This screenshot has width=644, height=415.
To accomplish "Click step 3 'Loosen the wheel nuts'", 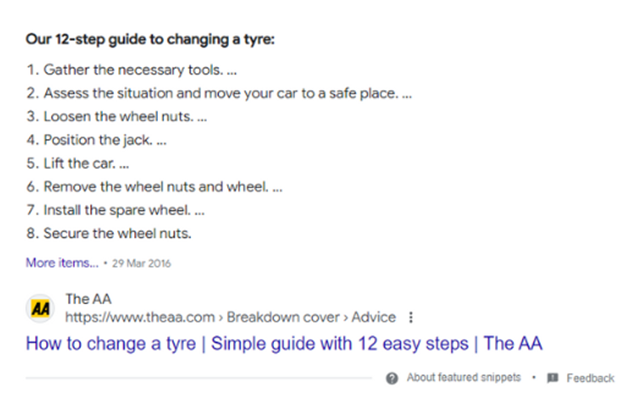I will click(x=117, y=117).
